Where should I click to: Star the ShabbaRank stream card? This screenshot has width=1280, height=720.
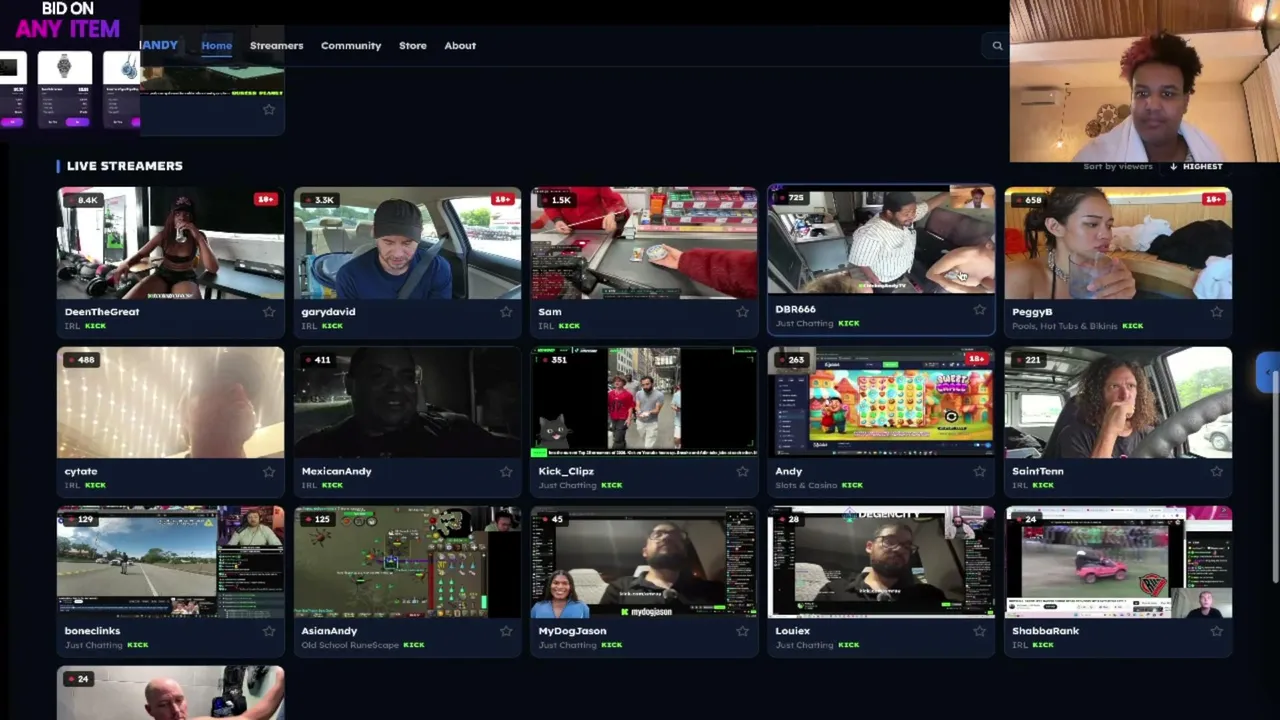click(x=1217, y=631)
